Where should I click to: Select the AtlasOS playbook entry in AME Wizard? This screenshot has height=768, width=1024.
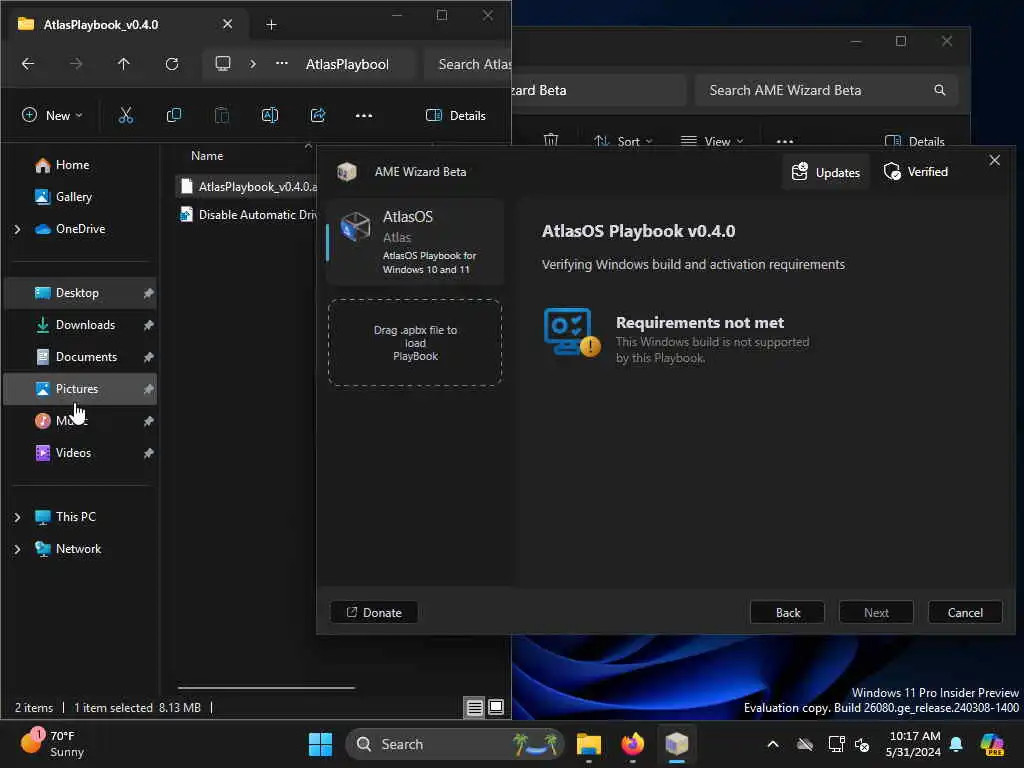click(415, 242)
